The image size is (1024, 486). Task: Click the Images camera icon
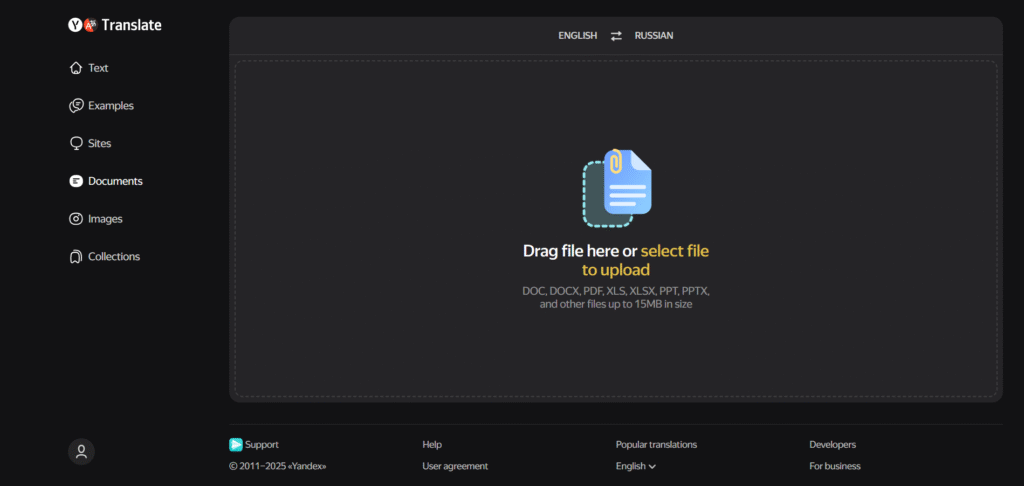click(75, 219)
